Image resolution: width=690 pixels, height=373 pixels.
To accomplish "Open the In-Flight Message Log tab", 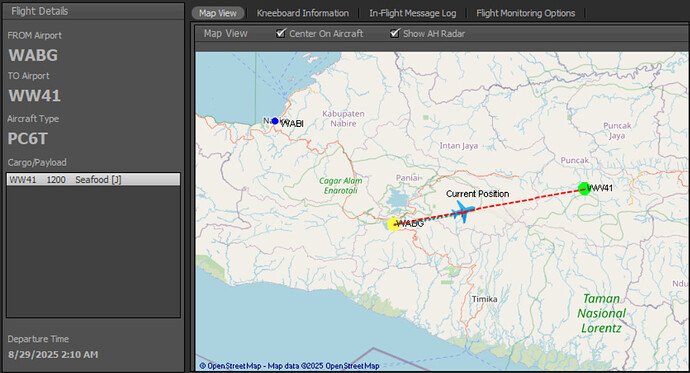I will click(x=413, y=13).
